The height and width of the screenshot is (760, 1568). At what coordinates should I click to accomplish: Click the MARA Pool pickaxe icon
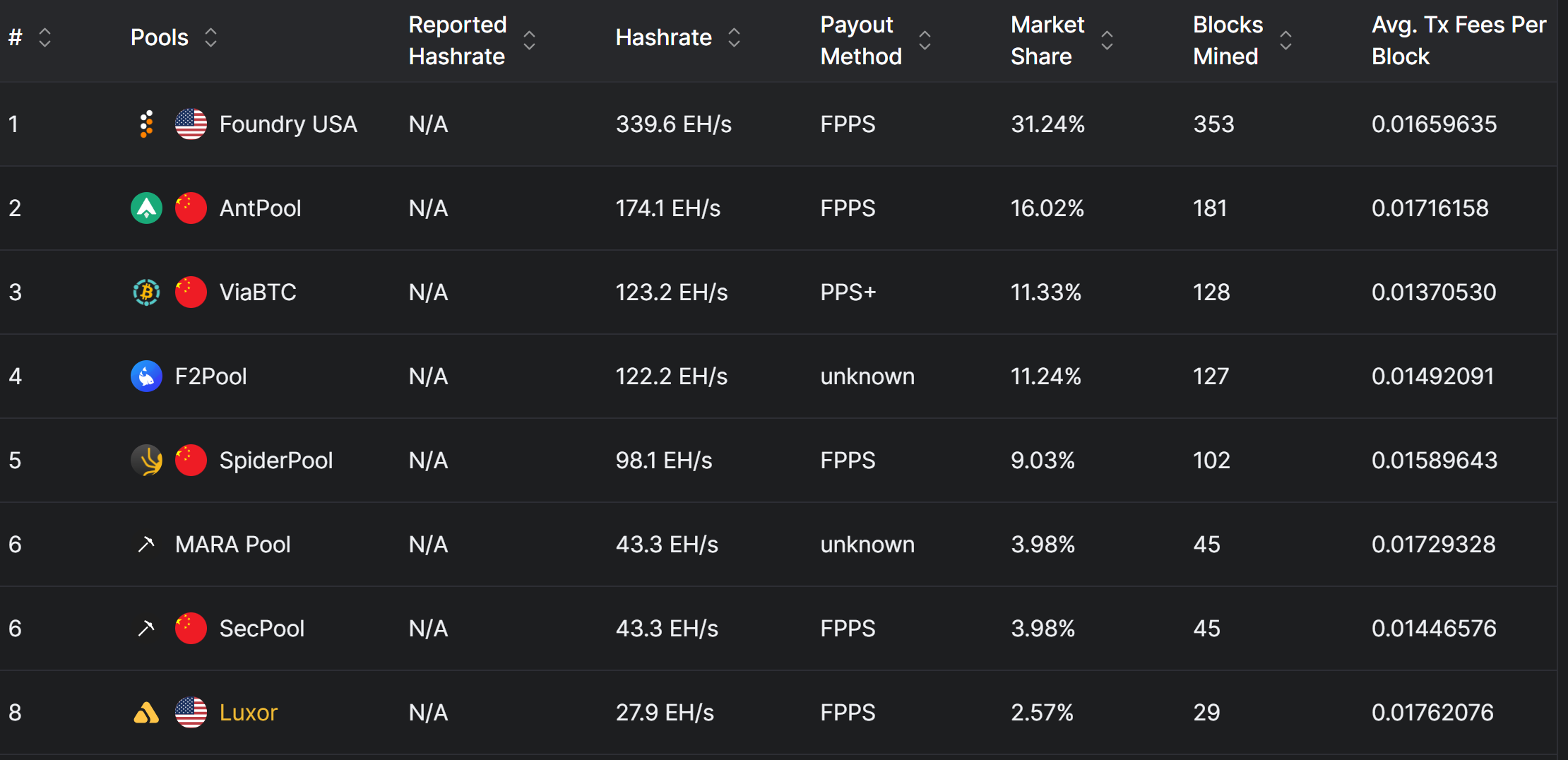click(146, 545)
